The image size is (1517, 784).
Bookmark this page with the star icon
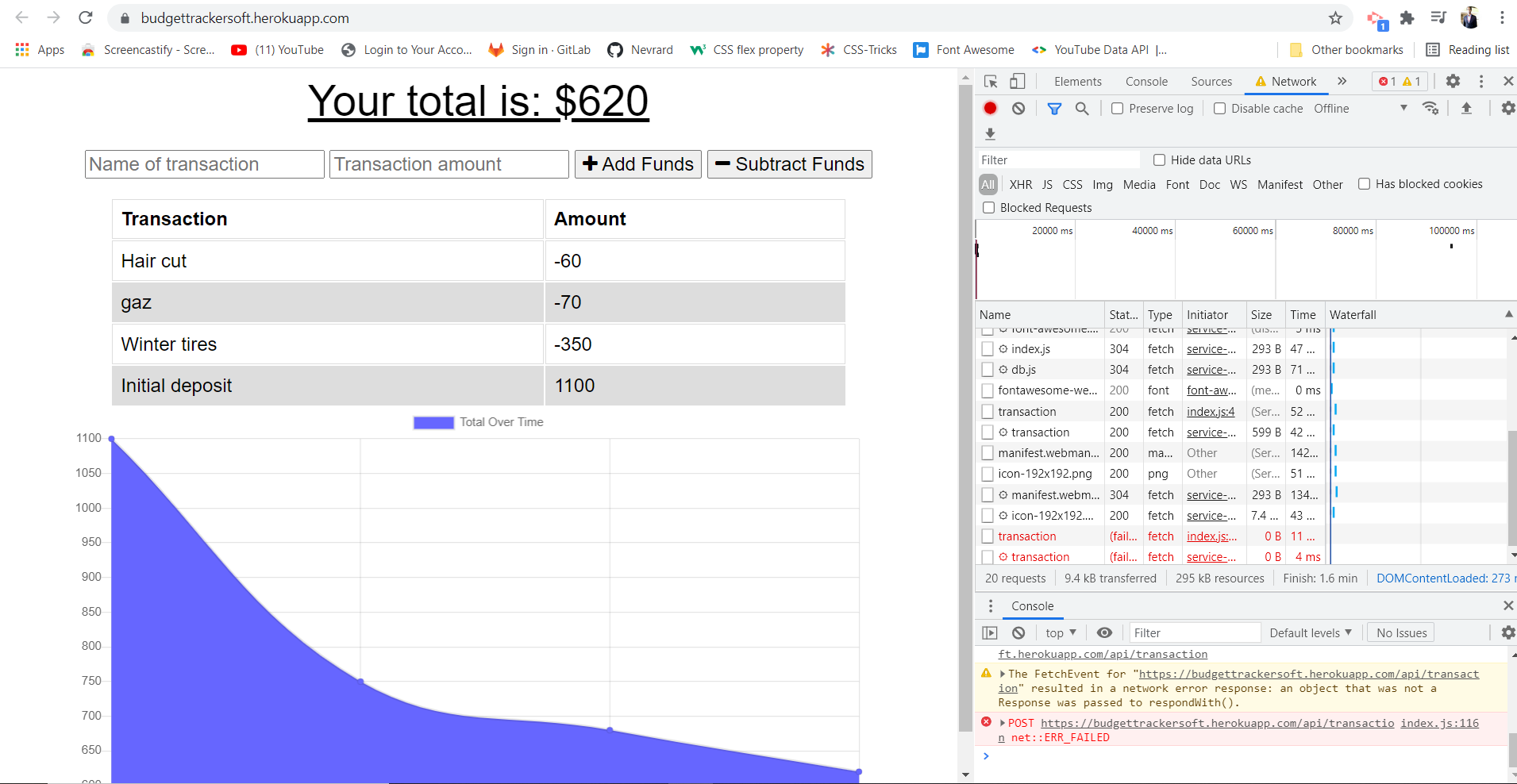(x=1335, y=17)
